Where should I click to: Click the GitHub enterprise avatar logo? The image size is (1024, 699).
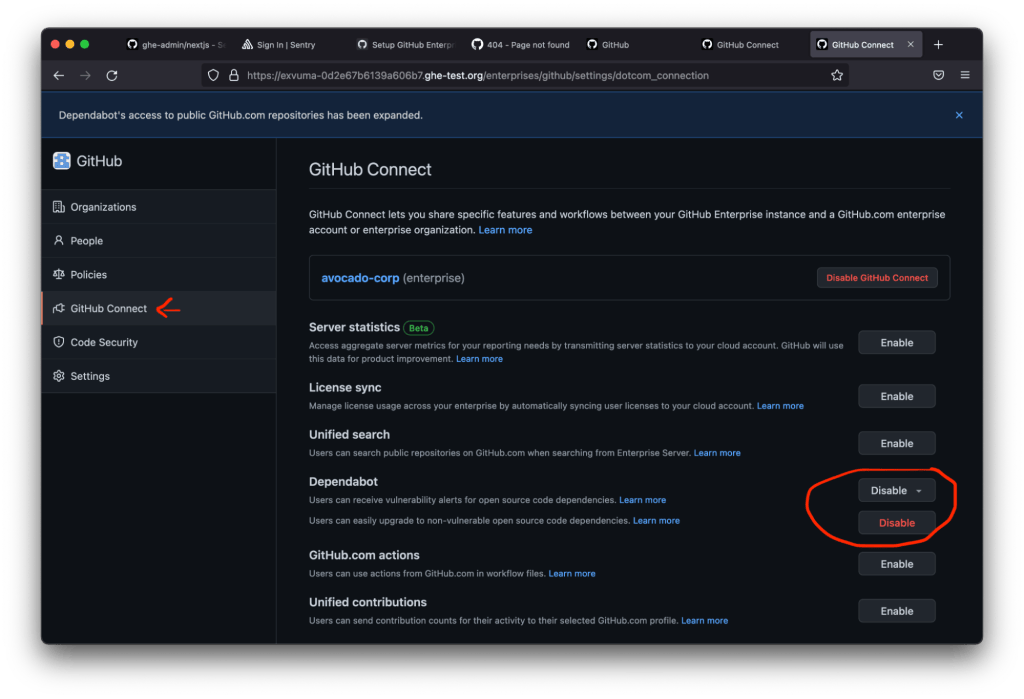(x=61, y=161)
